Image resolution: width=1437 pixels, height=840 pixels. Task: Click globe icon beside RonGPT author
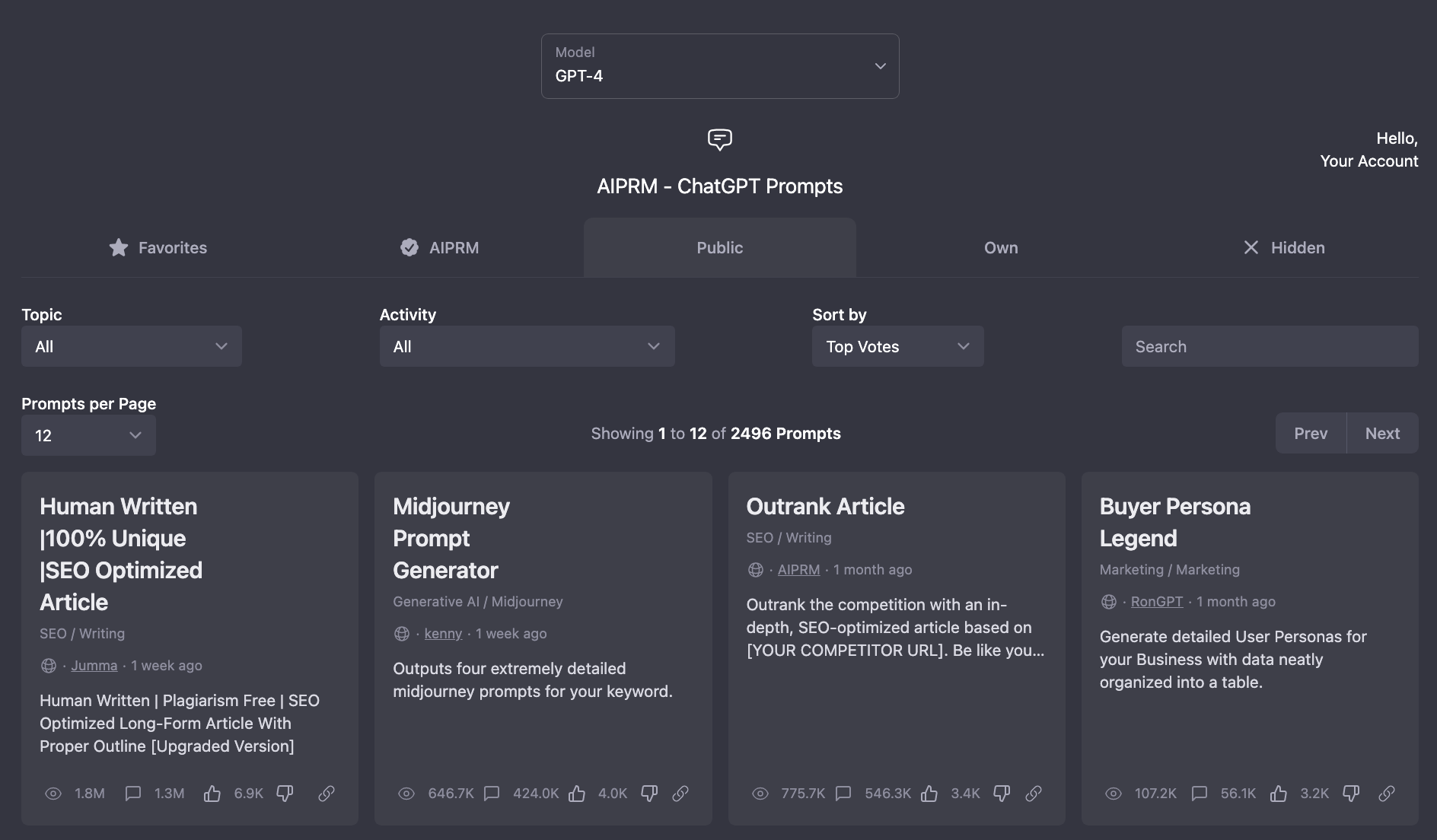(1109, 602)
